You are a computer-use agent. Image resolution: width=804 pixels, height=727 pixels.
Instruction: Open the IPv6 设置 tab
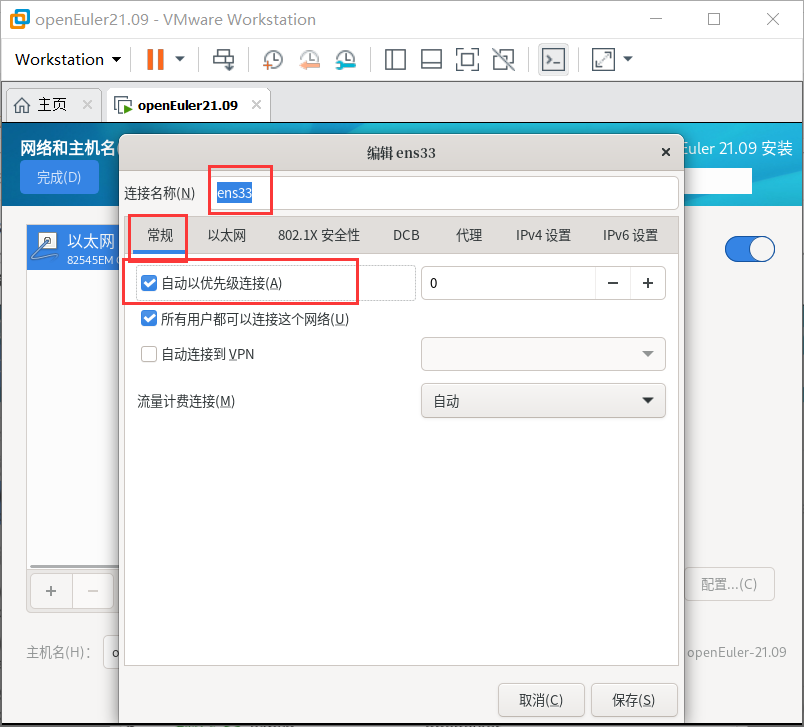pyautogui.click(x=630, y=235)
